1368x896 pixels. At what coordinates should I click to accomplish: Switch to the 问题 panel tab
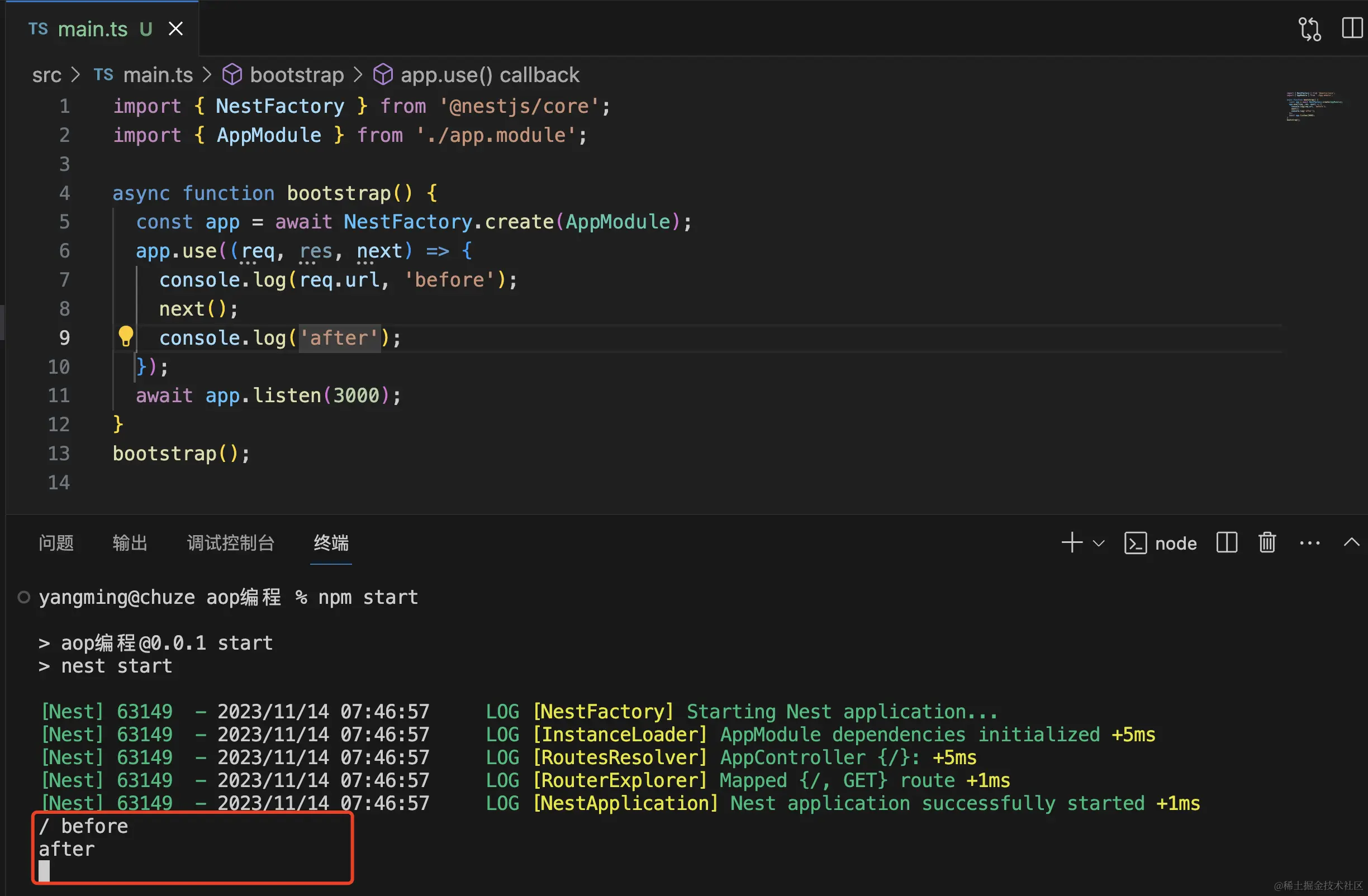(56, 542)
